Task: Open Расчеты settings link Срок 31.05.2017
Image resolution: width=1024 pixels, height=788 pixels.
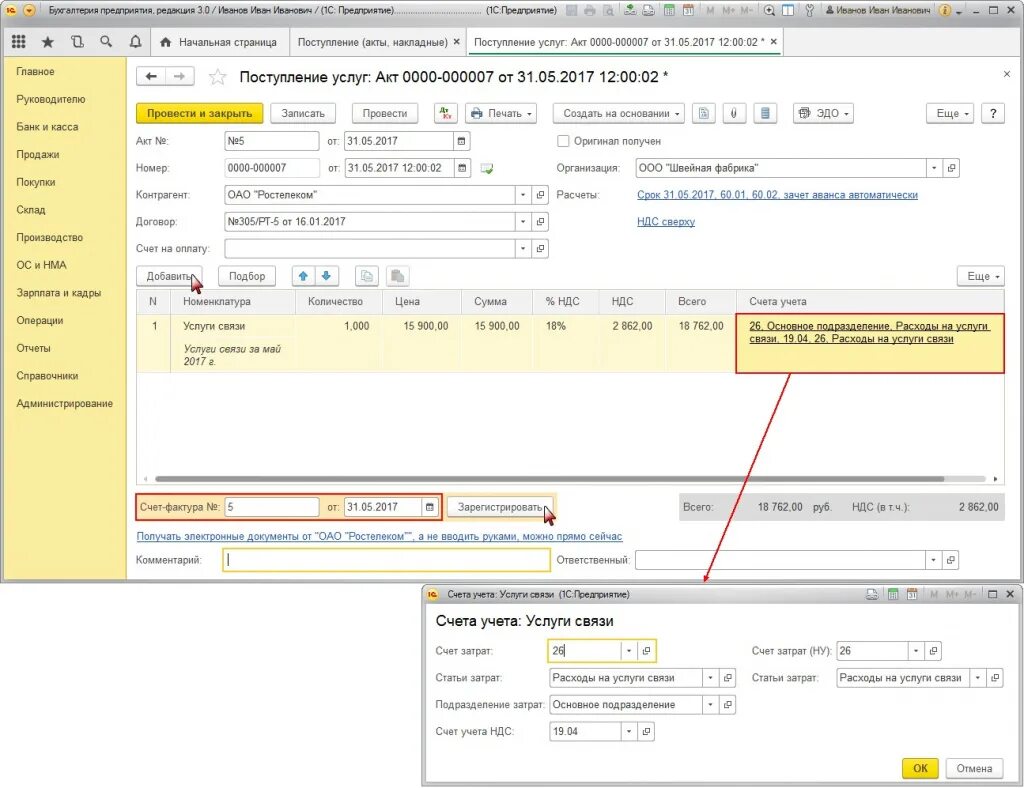Action: (x=777, y=195)
